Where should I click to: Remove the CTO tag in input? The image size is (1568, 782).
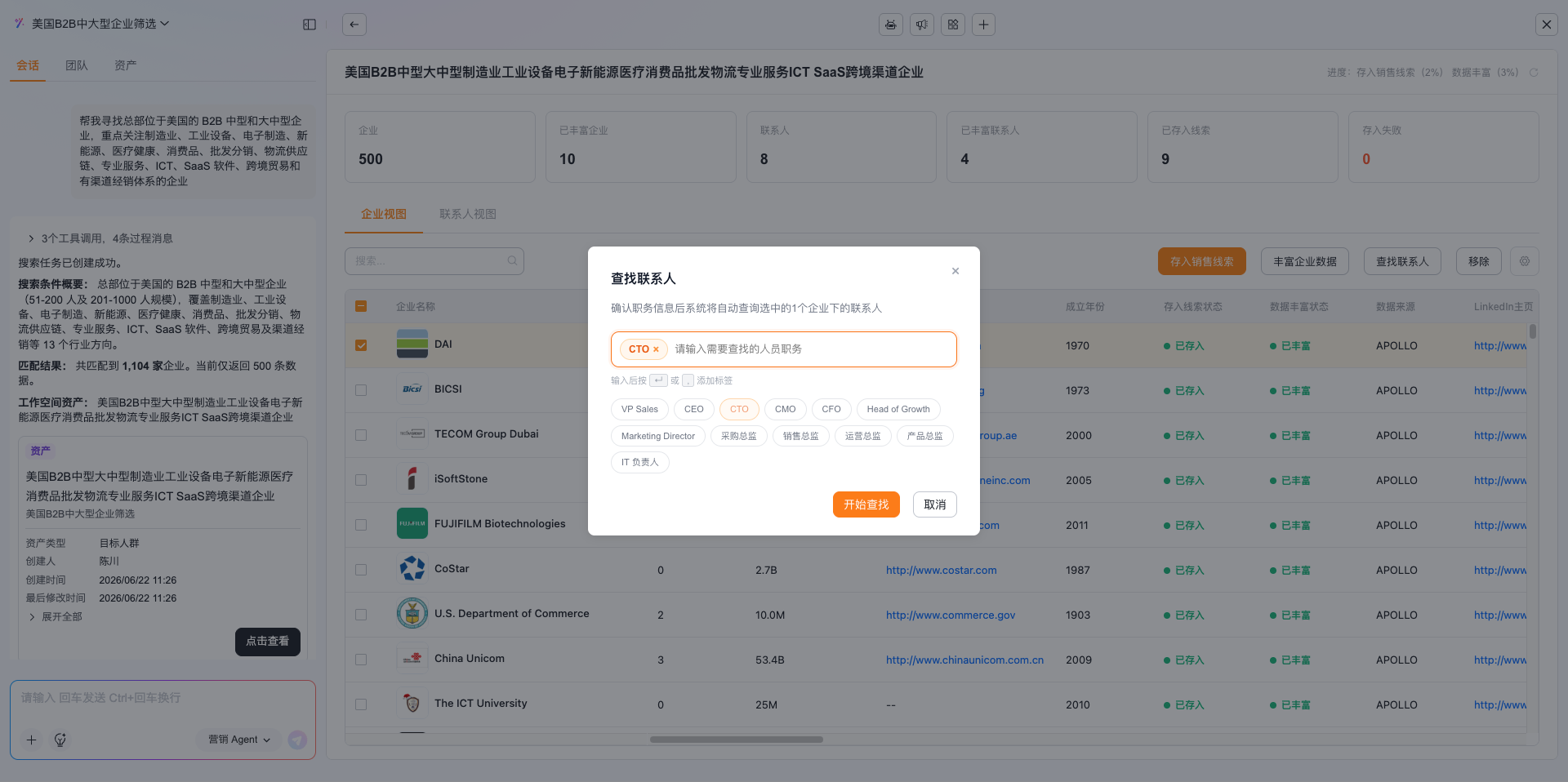pyautogui.click(x=656, y=349)
